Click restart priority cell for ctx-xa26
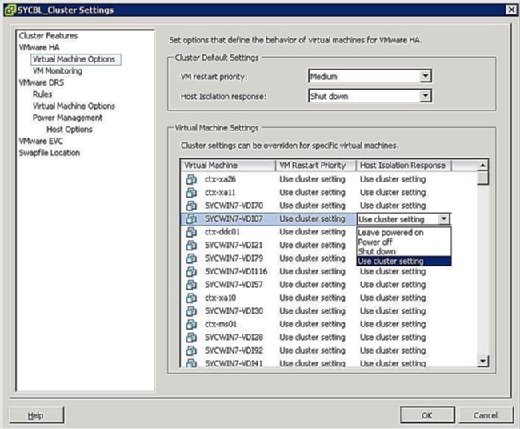Viewport: 520px width, 429px height. tap(312, 179)
